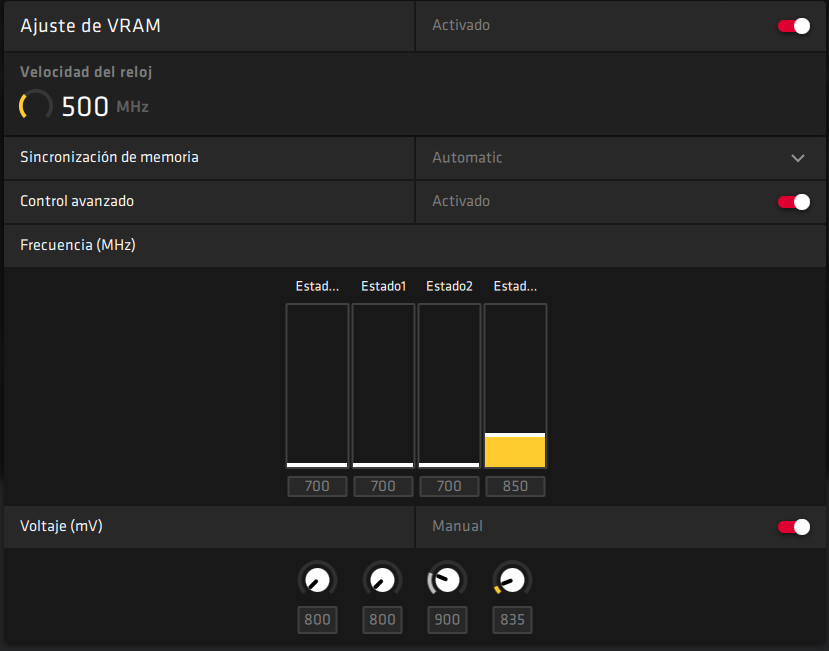Click the second voltage knob from the left

tap(382, 579)
